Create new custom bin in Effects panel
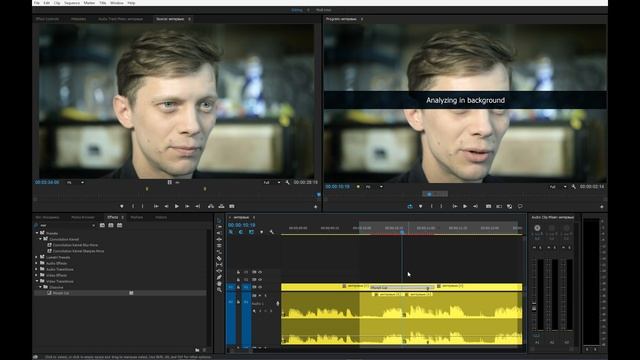This screenshot has width=640, height=360. click(x=197, y=350)
